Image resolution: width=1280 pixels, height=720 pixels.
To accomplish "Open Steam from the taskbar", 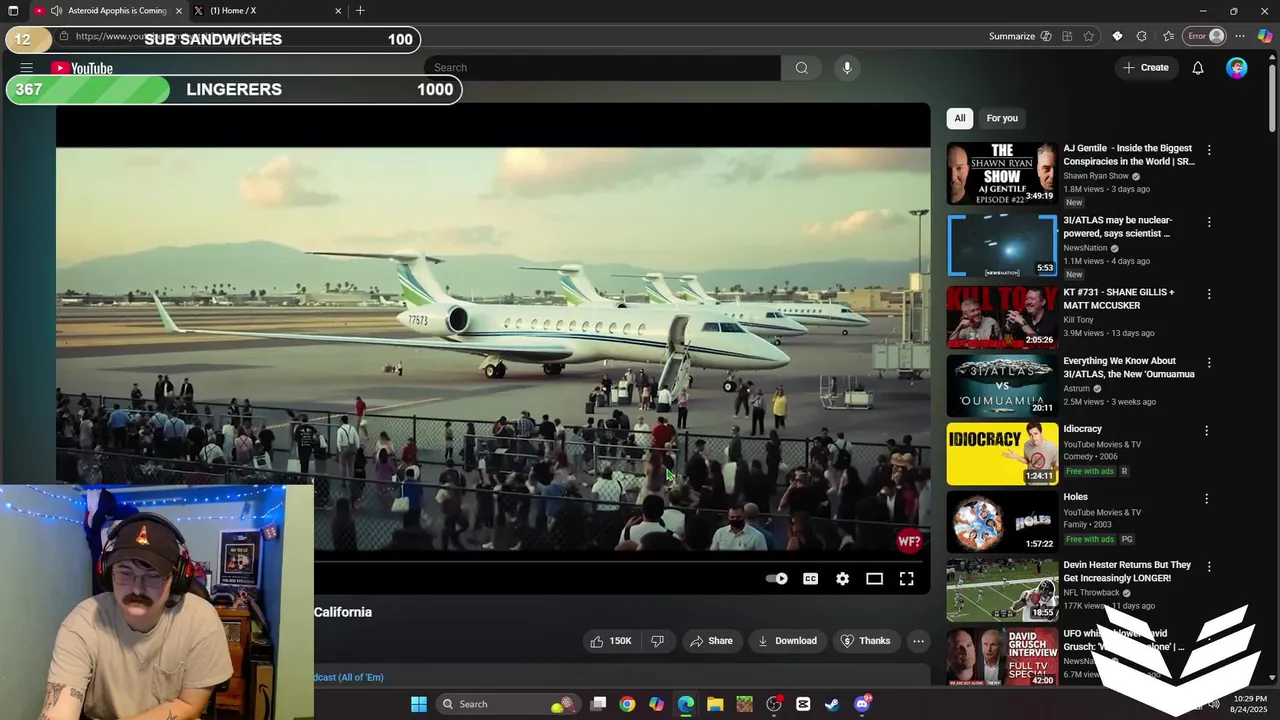I will pos(832,704).
